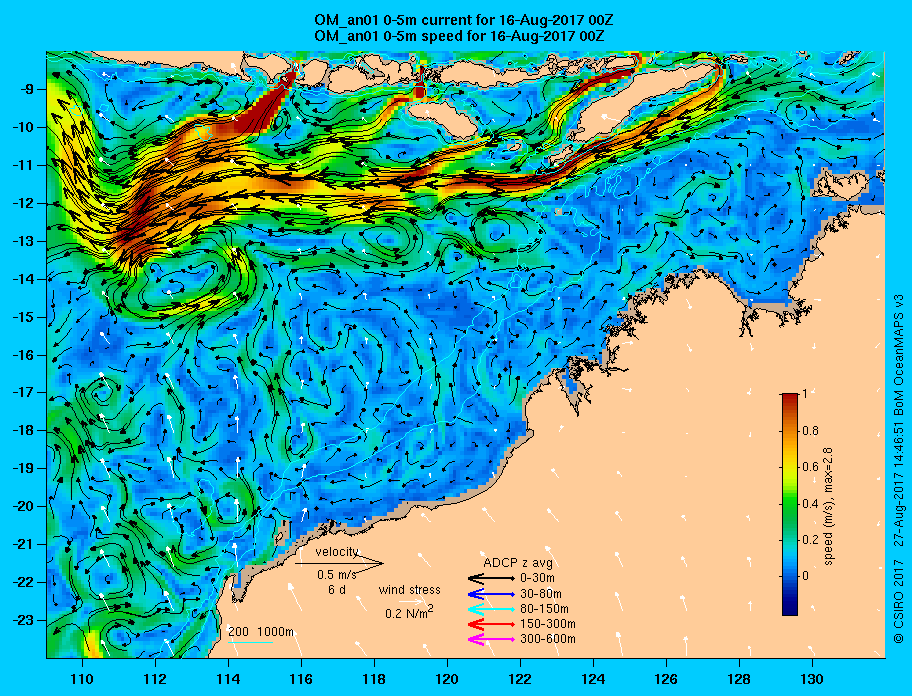Click the 'ADCP z avg' legend heading

click(x=518, y=563)
